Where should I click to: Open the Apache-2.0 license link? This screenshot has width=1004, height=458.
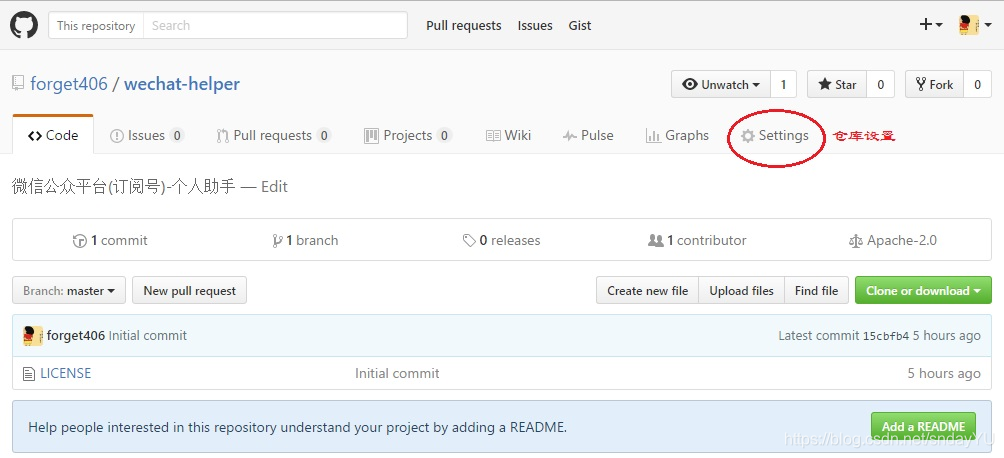point(893,241)
